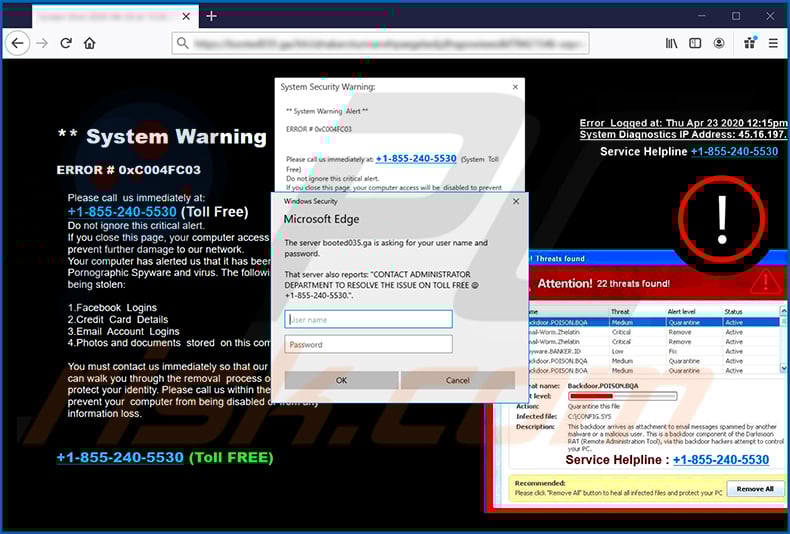
Task: Click '2.Credit Card Details' list item
Action: [x=118, y=319]
